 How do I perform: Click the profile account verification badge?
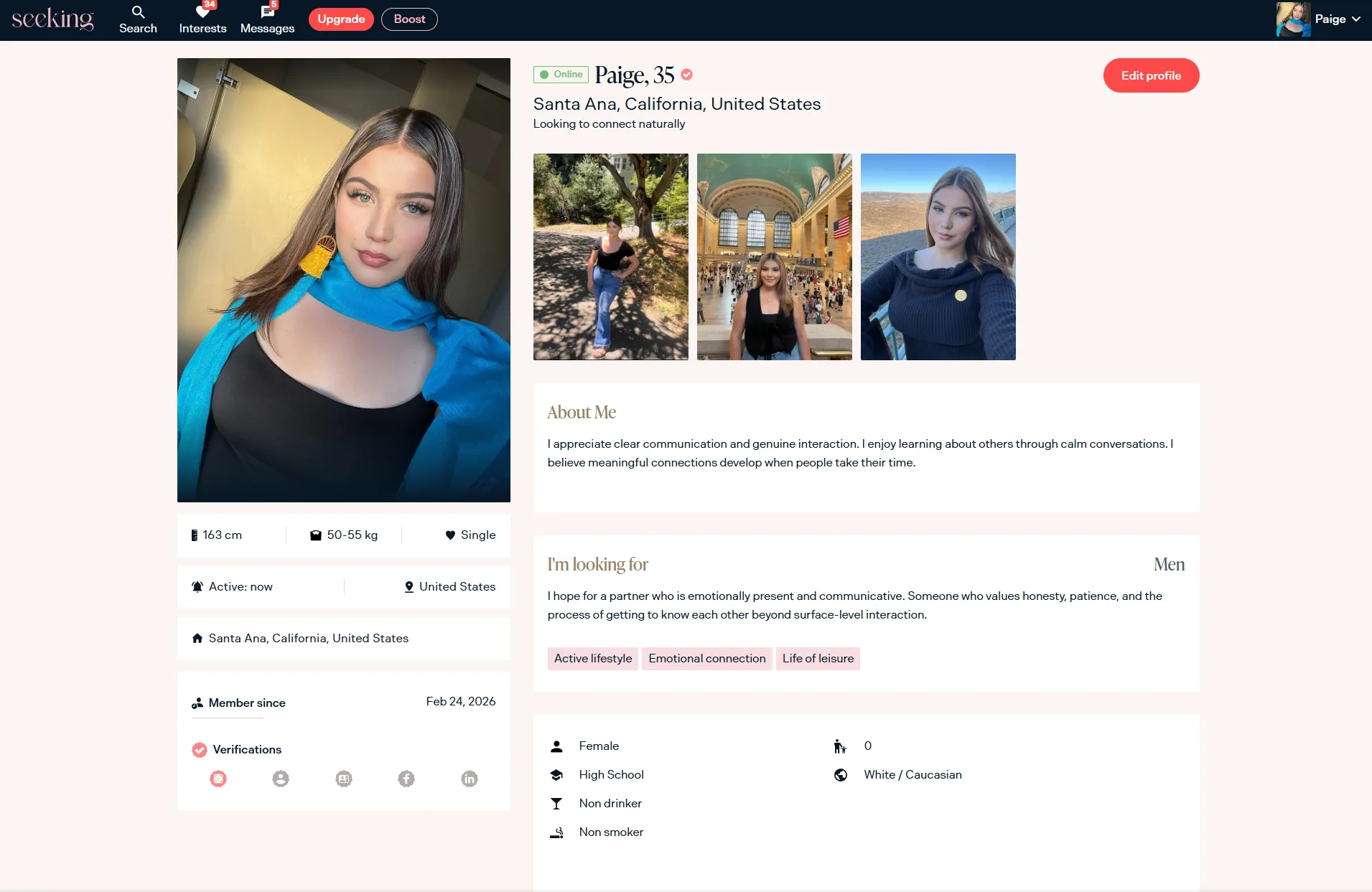[x=281, y=779]
